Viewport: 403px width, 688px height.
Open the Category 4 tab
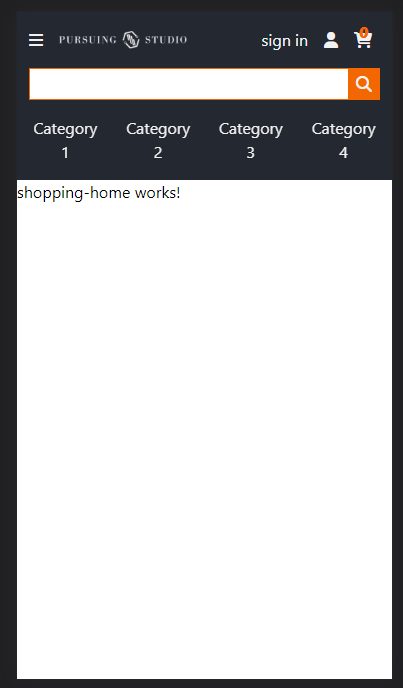(x=343, y=141)
